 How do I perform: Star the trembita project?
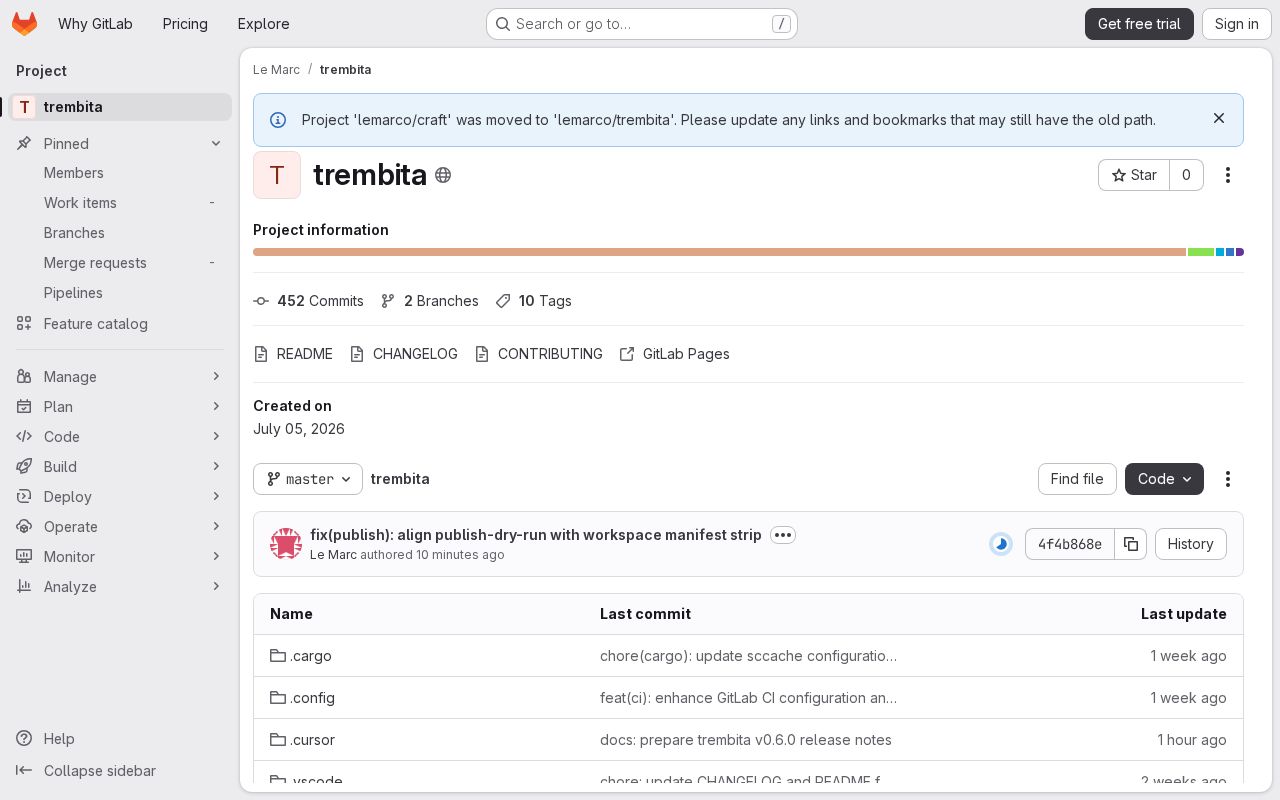(1134, 175)
